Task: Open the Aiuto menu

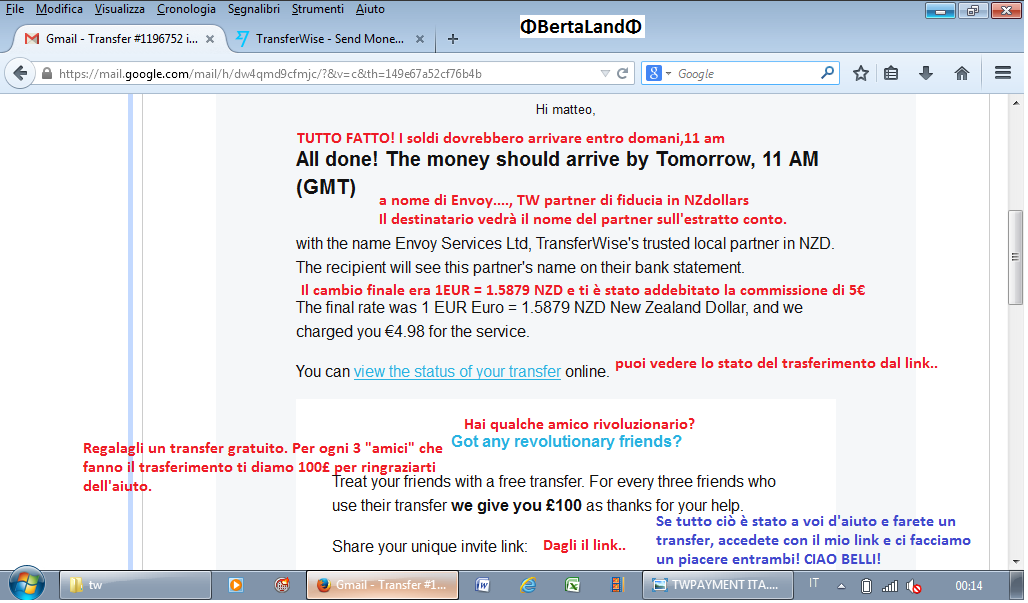Action: point(370,9)
